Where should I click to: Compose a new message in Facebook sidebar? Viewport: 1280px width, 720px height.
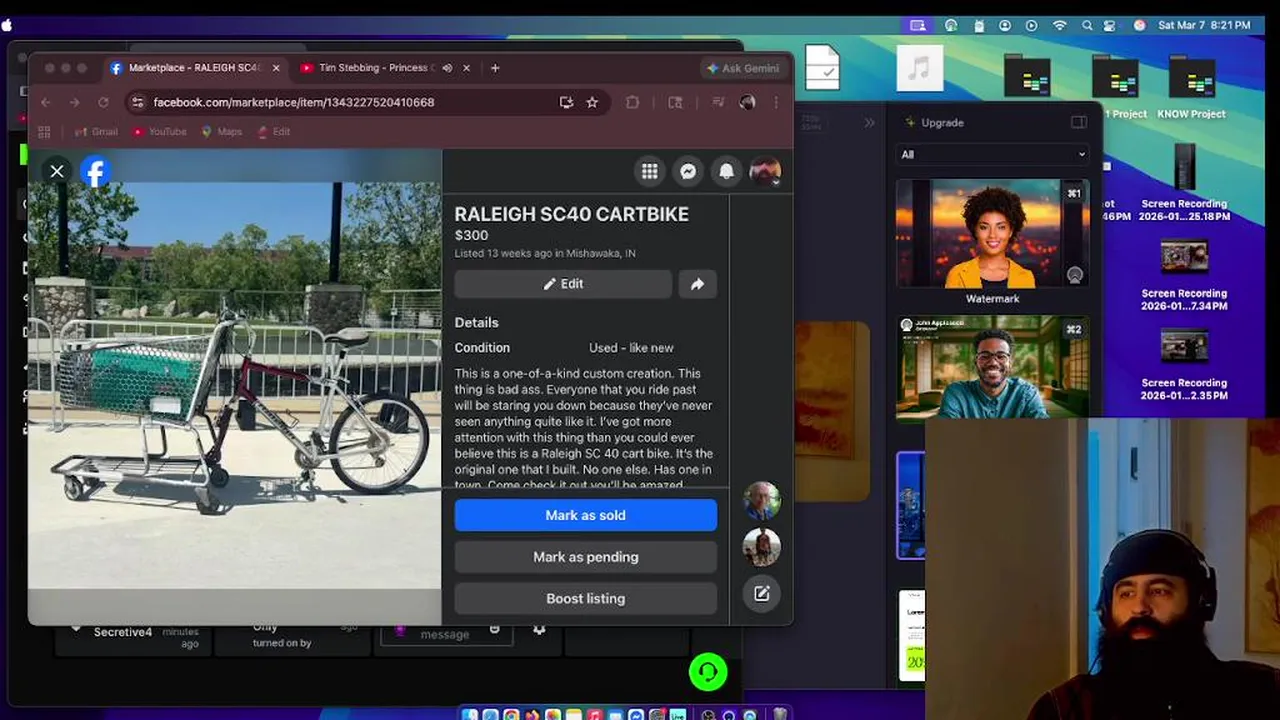pos(762,594)
